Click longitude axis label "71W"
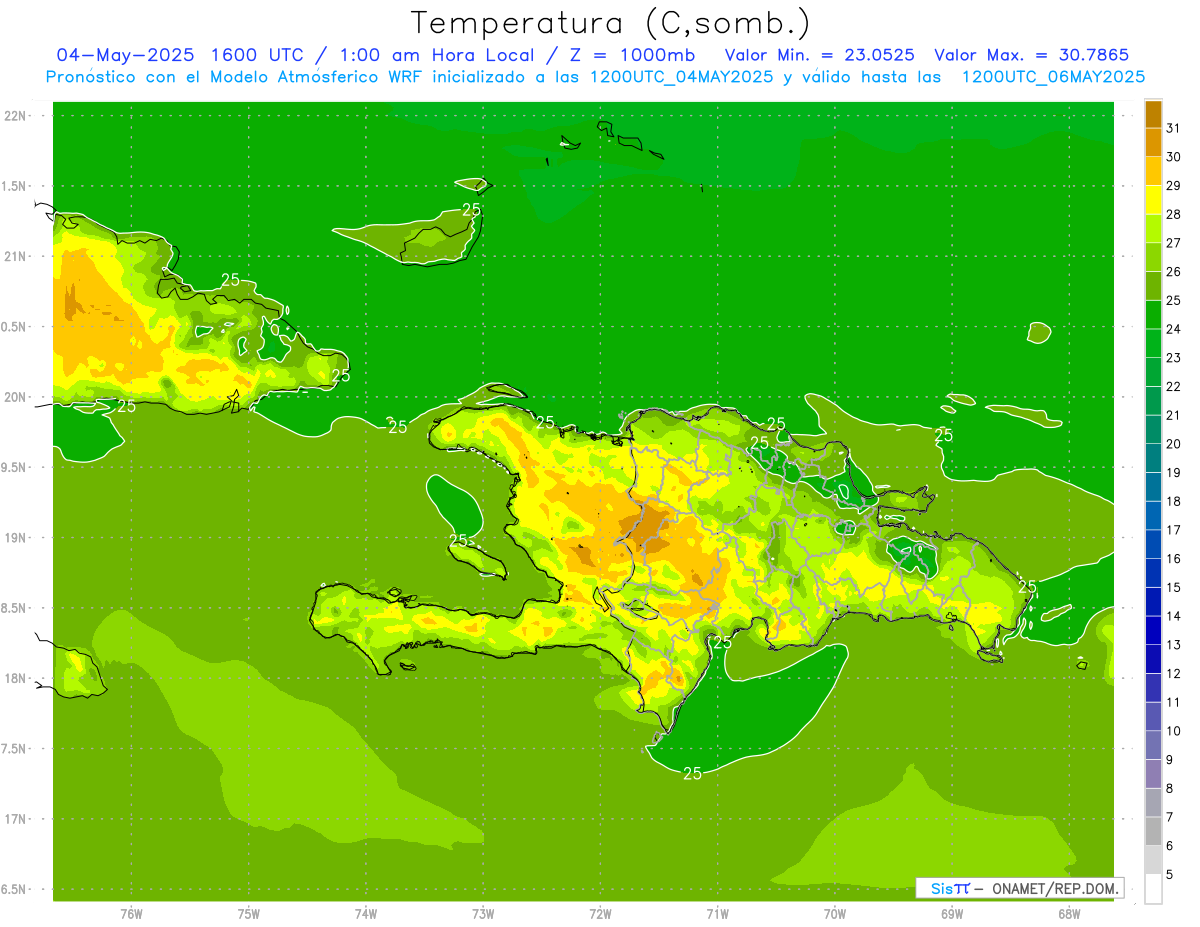 pyautogui.click(x=717, y=914)
